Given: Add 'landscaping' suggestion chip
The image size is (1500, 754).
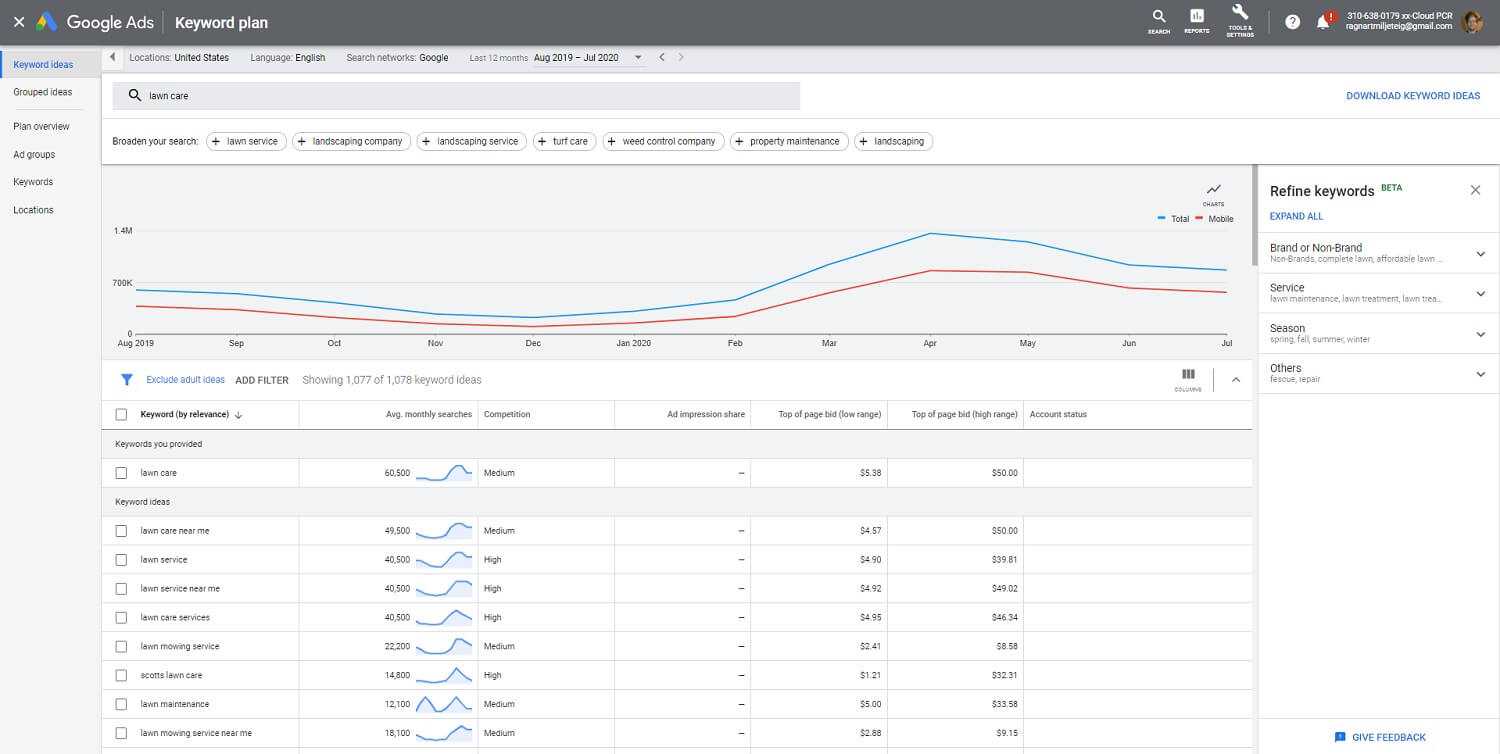Looking at the screenshot, I should [893, 141].
